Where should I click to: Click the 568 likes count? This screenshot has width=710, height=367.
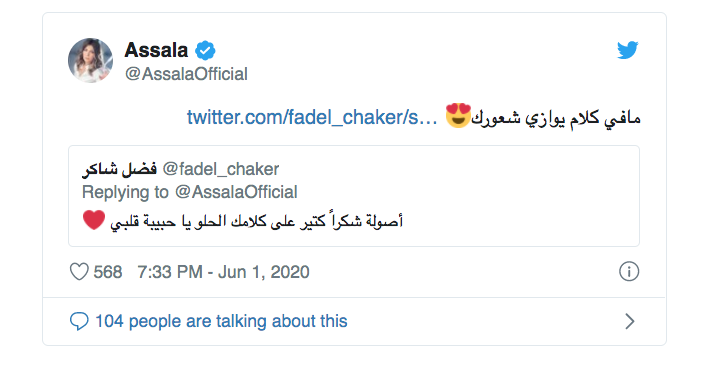coord(108,272)
